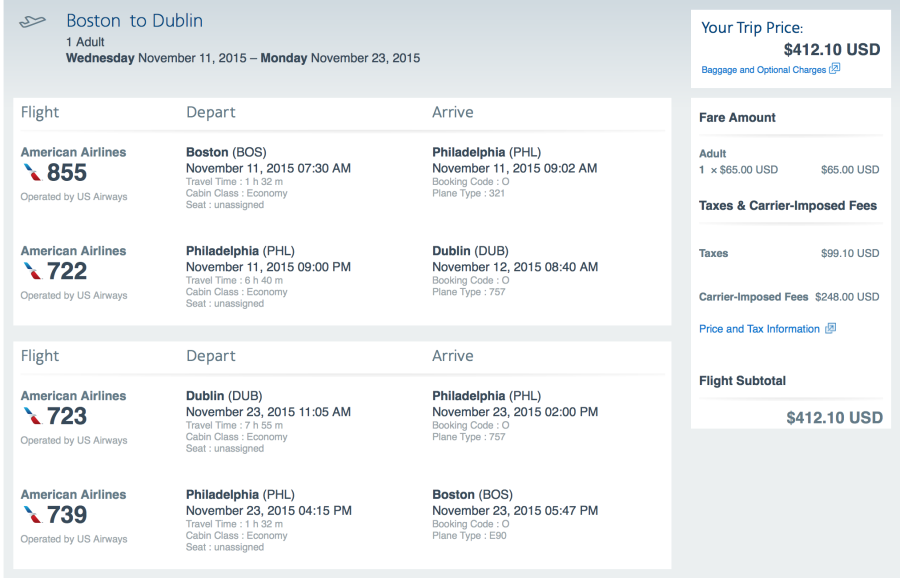This screenshot has width=900, height=578.
Task: Select flight number 722
Action: [67, 271]
